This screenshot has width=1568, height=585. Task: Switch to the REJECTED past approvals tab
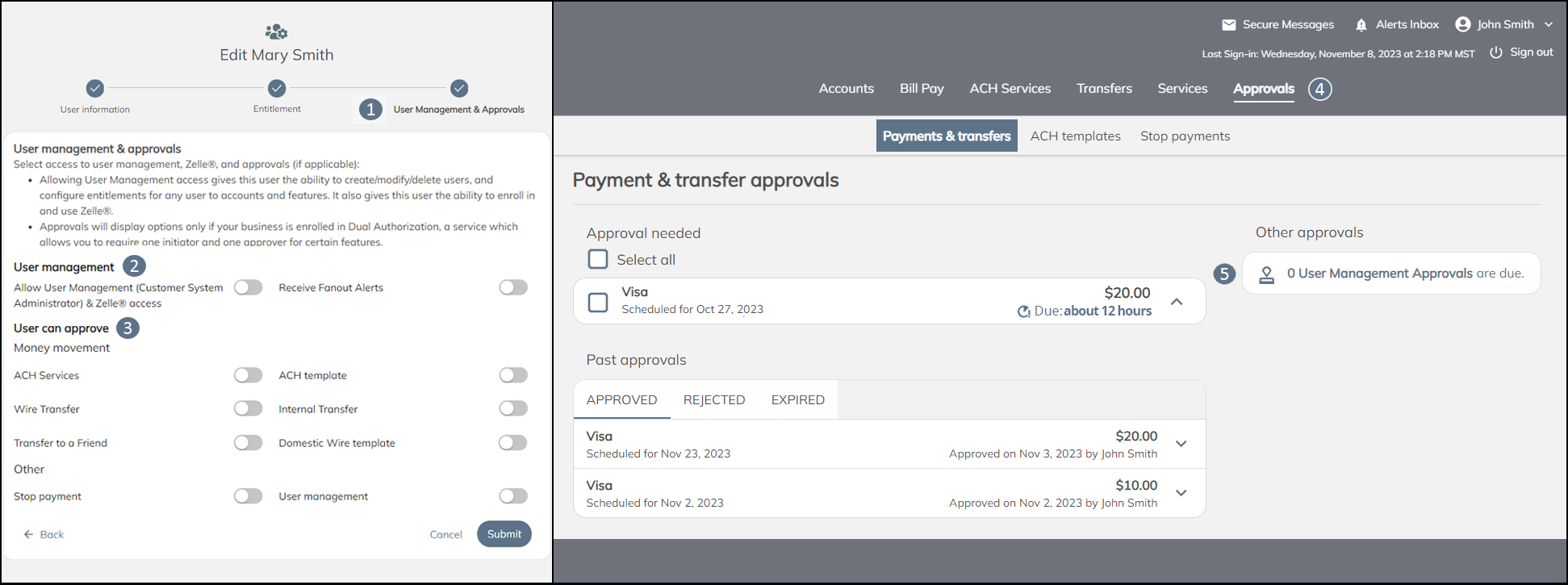coord(713,400)
